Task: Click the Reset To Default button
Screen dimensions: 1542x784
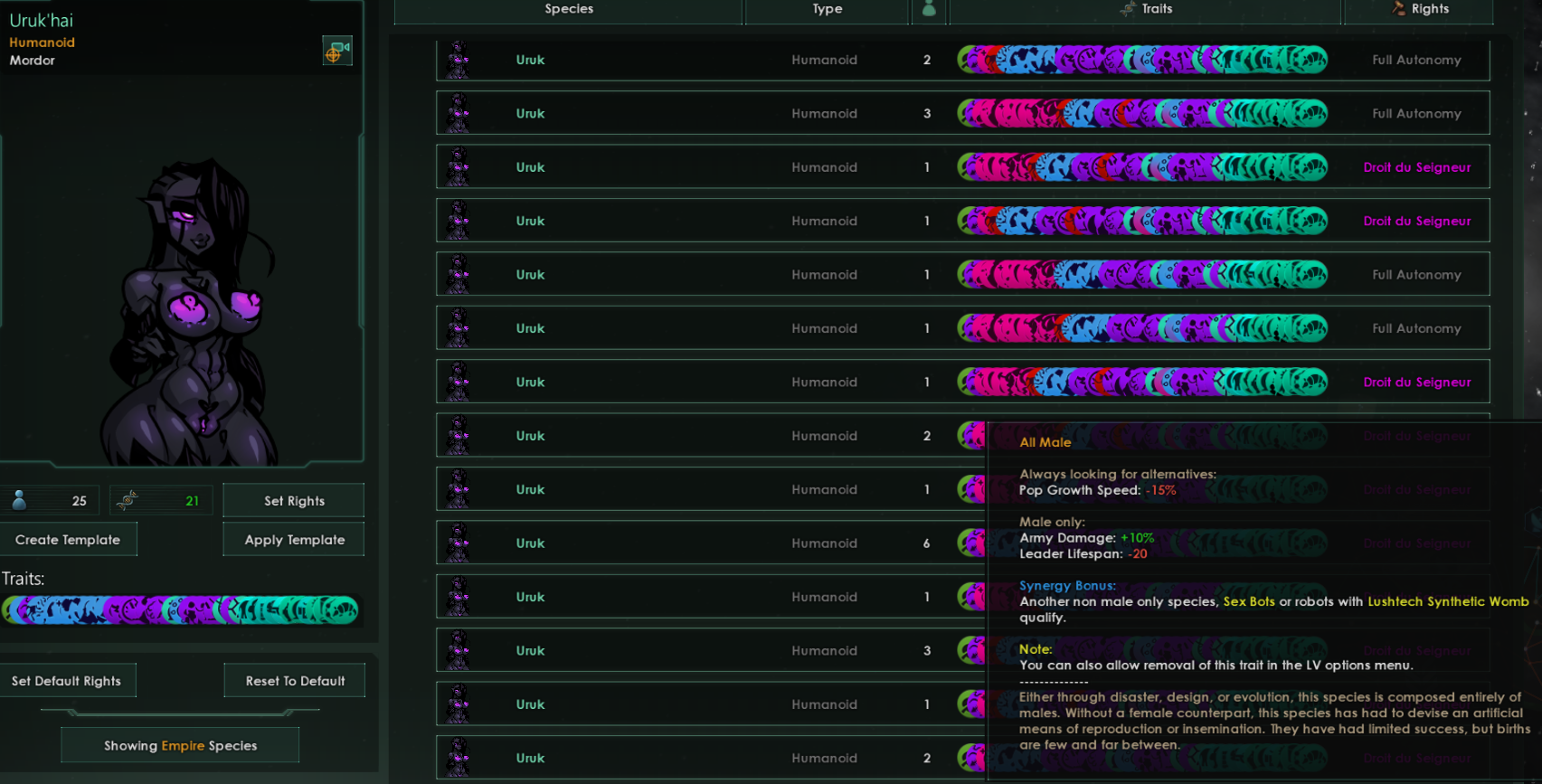Action: (295, 681)
